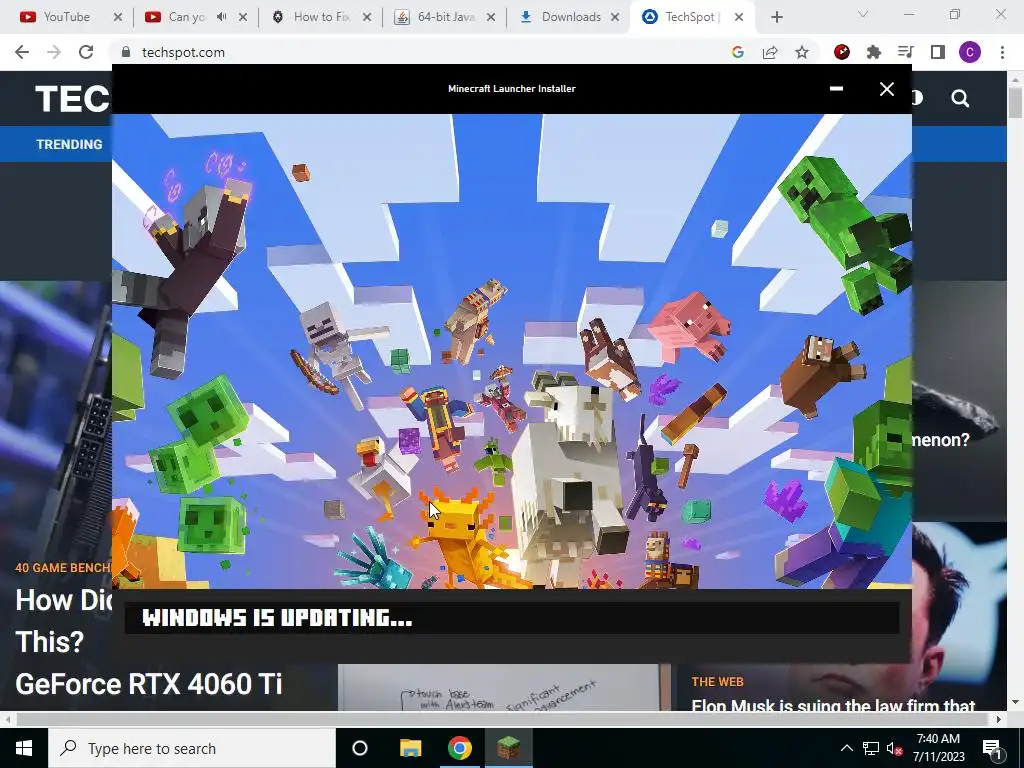Viewport: 1024px width, 768px height.
Task: Open the media controls icon
Action: click(x=905, y=52)
